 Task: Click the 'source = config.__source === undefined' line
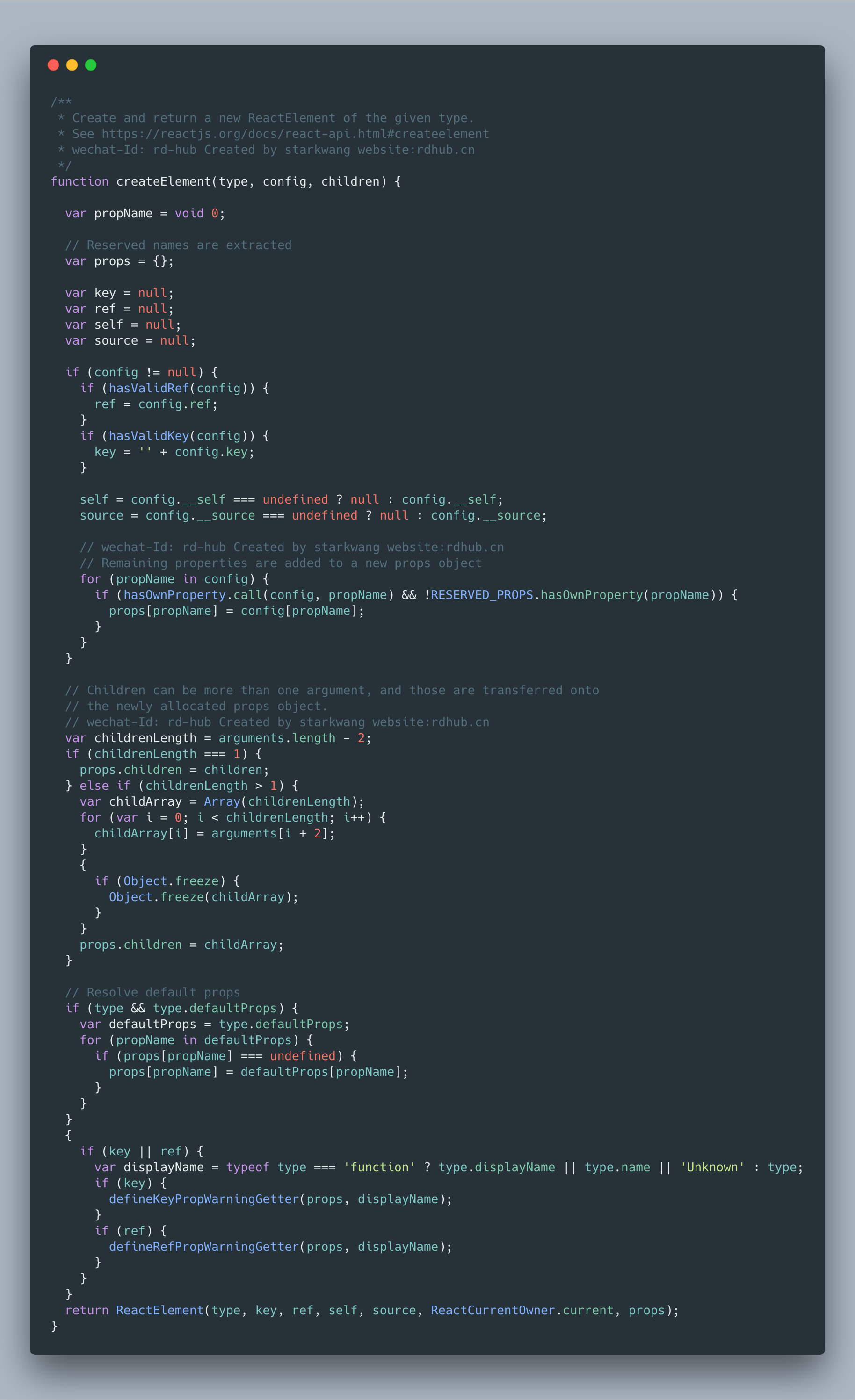coord(313,516)
